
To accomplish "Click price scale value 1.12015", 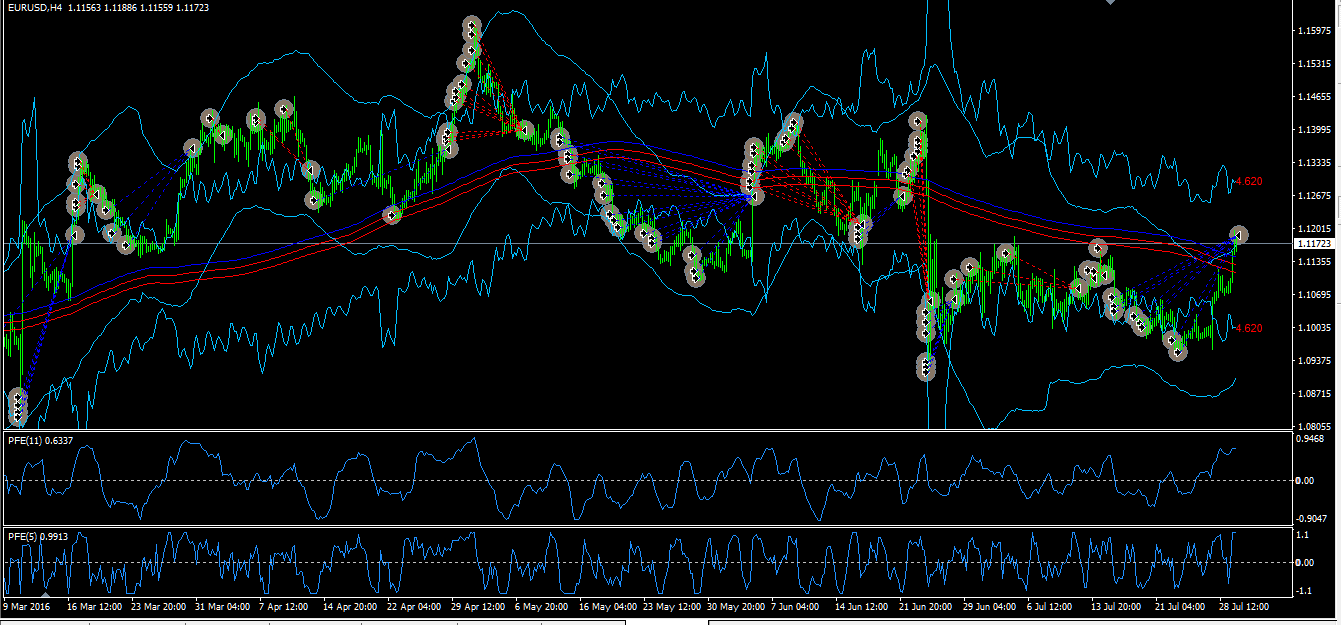I will 1313,229.
